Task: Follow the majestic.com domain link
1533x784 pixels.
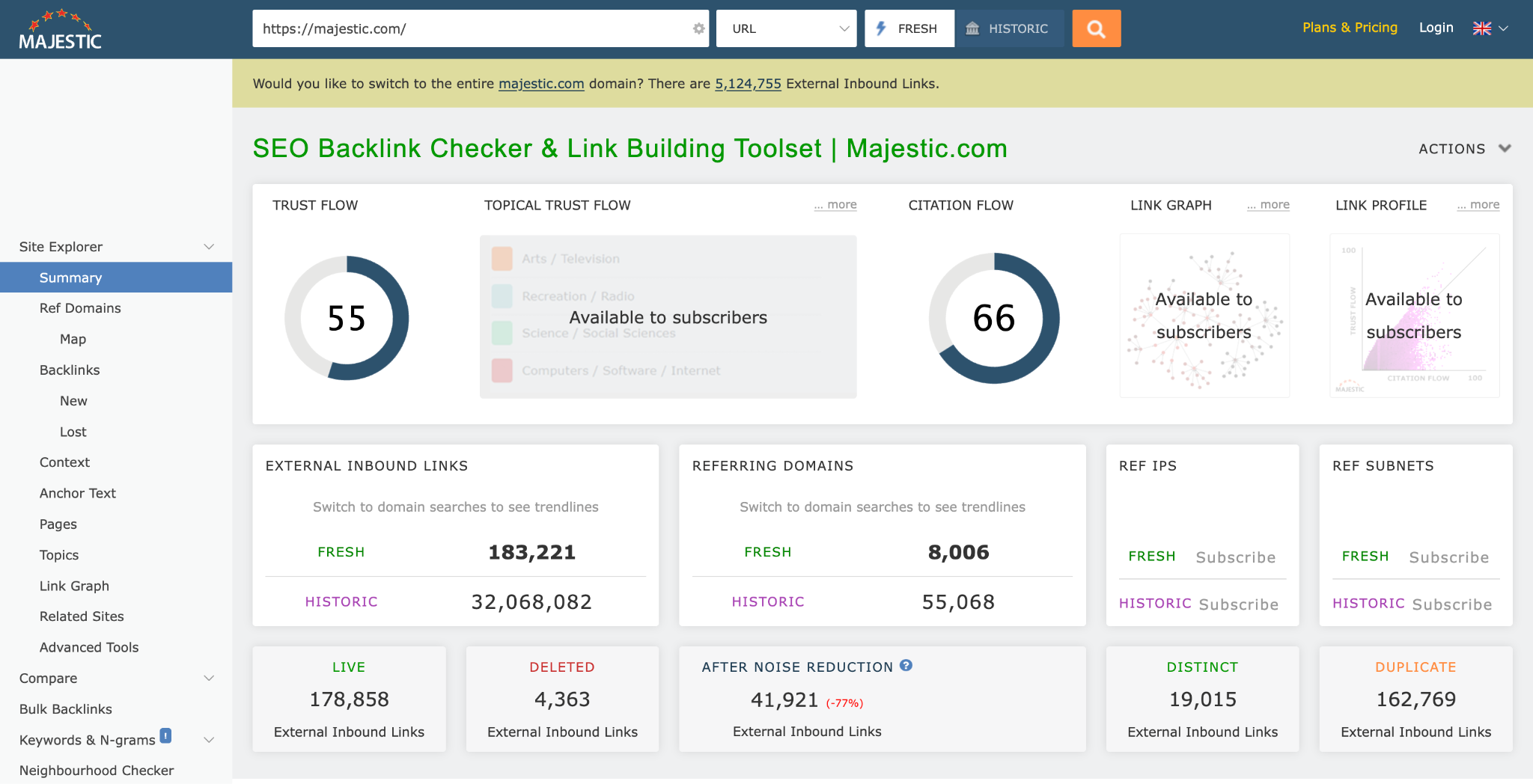Action: point(541,84)
